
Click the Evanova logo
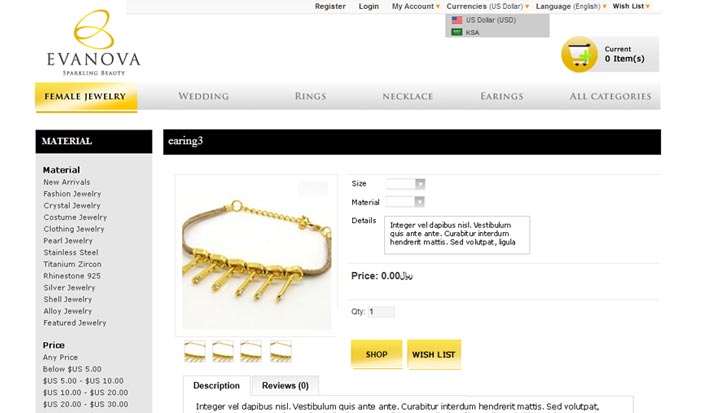94,43
